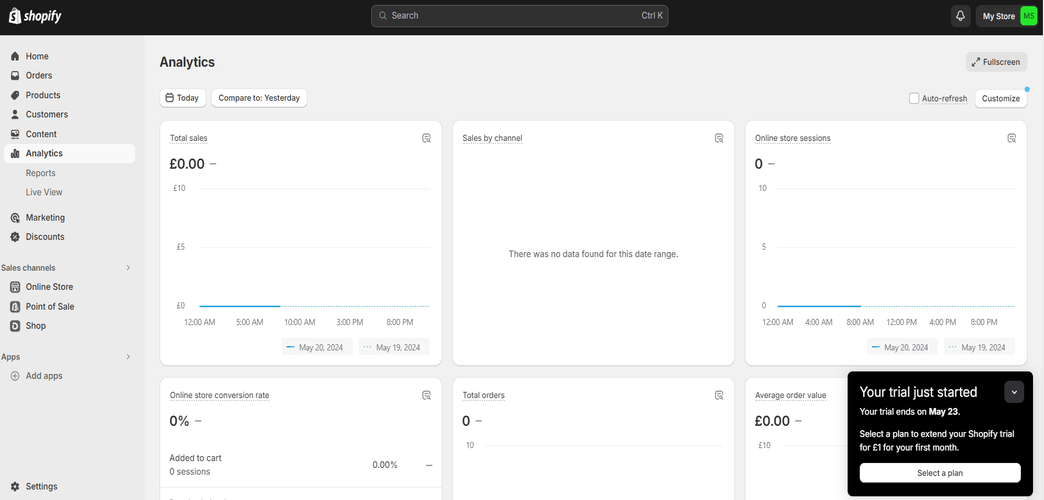Toggle the May 19, 2024 series in Total sales legend
Screen dimensions: 1044x500
[x=393, y=348]
